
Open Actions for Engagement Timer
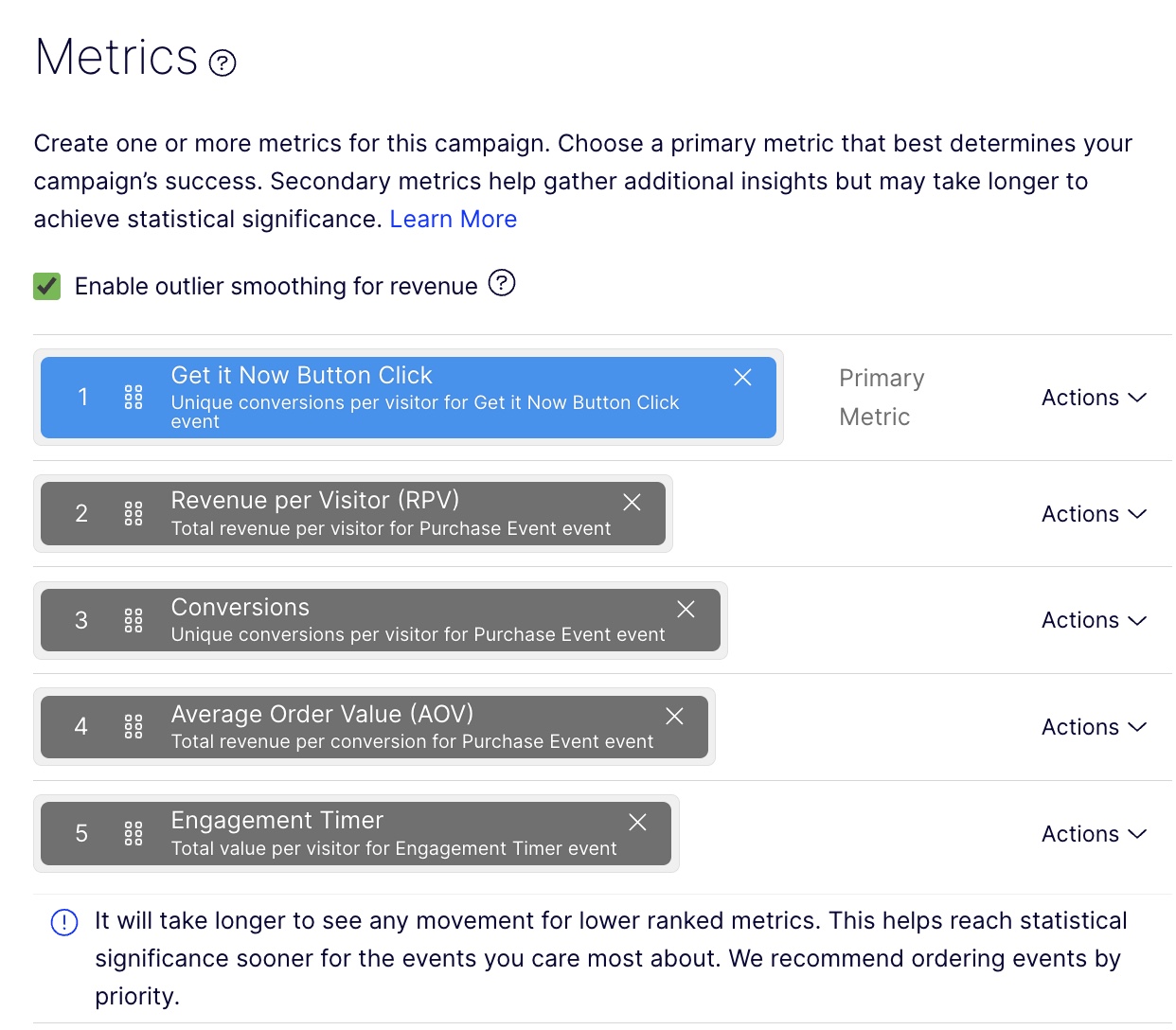(1093, 833)
